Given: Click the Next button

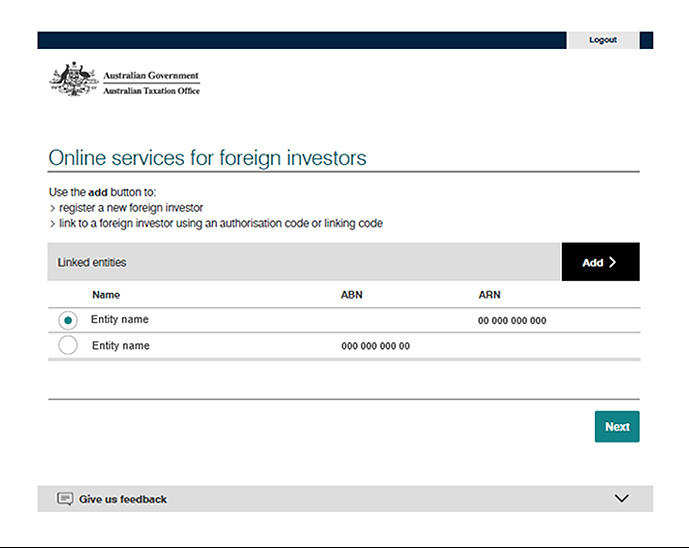Looking at the screenshot, I should (617, 426).
